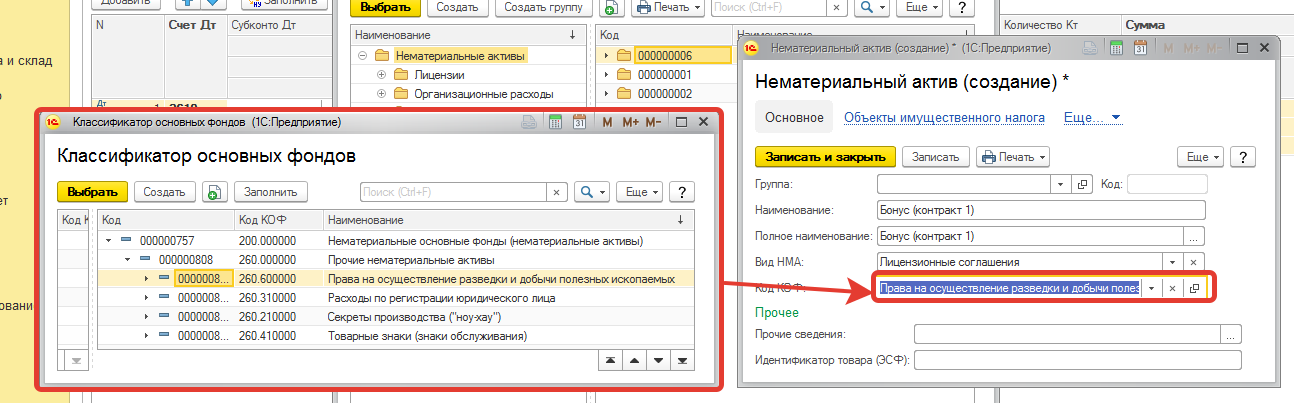
Task: Open the Группа field dropdown arrow
Action: tap(1061, 184)
